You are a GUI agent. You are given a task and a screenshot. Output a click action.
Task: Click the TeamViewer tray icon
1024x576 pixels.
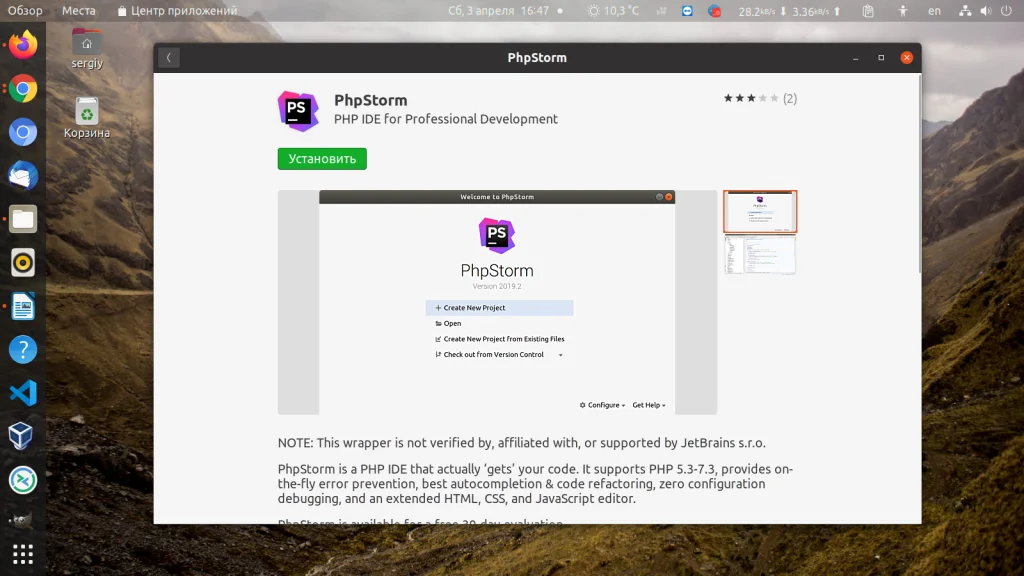pyautogui.click(x=686, y=11)
